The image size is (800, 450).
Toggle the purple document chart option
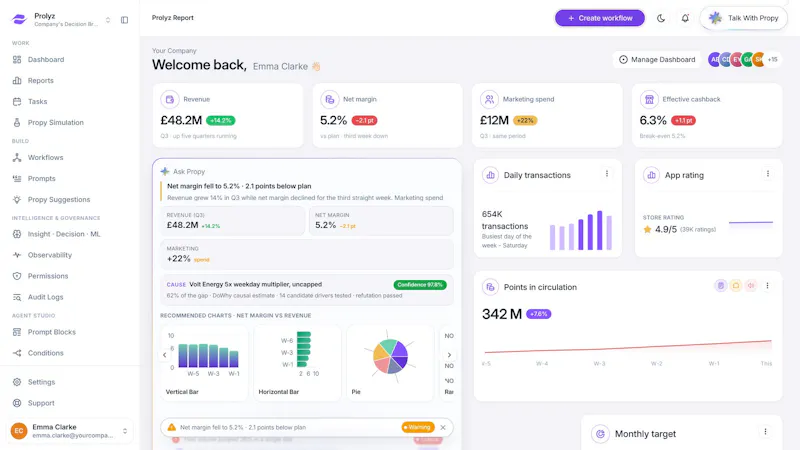pyautogui.click(x=720, y=286)
